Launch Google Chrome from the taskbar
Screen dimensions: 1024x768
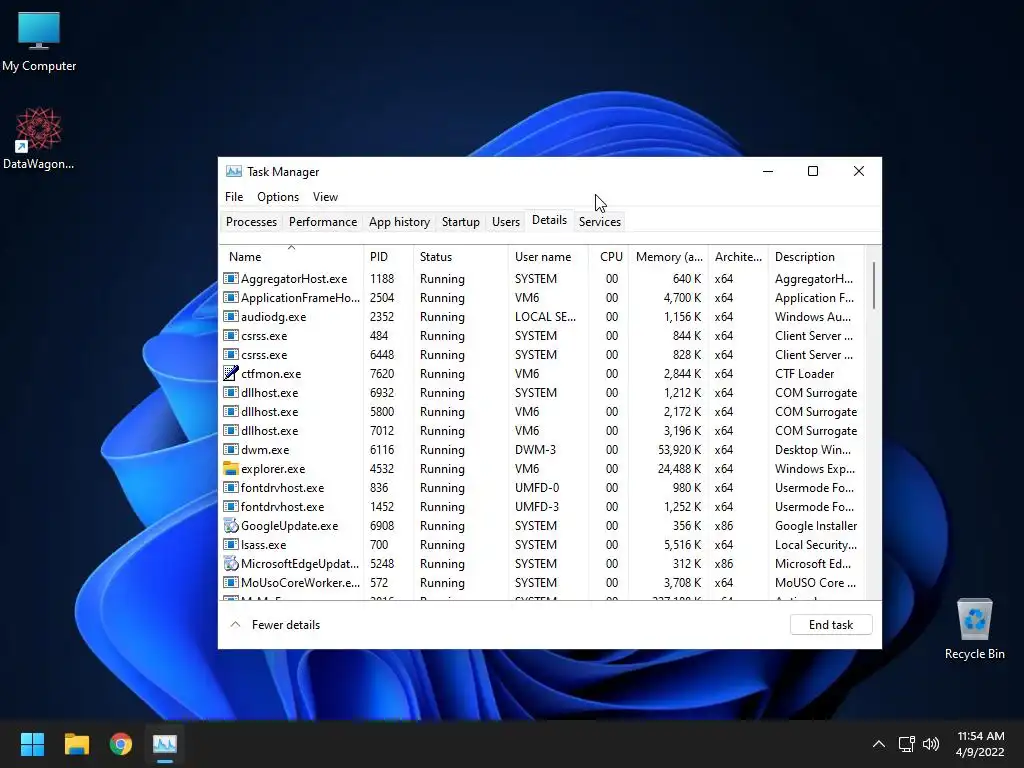121,744
